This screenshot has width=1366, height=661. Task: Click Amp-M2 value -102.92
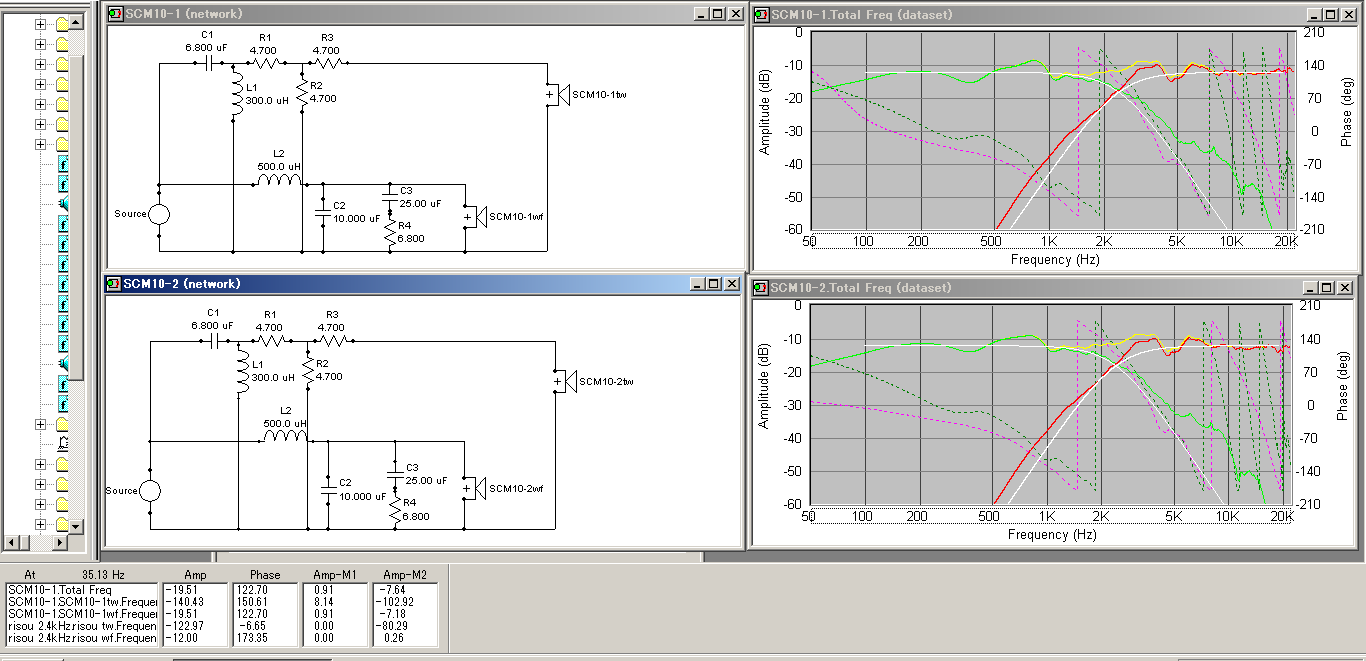click(x=392, y=602)
